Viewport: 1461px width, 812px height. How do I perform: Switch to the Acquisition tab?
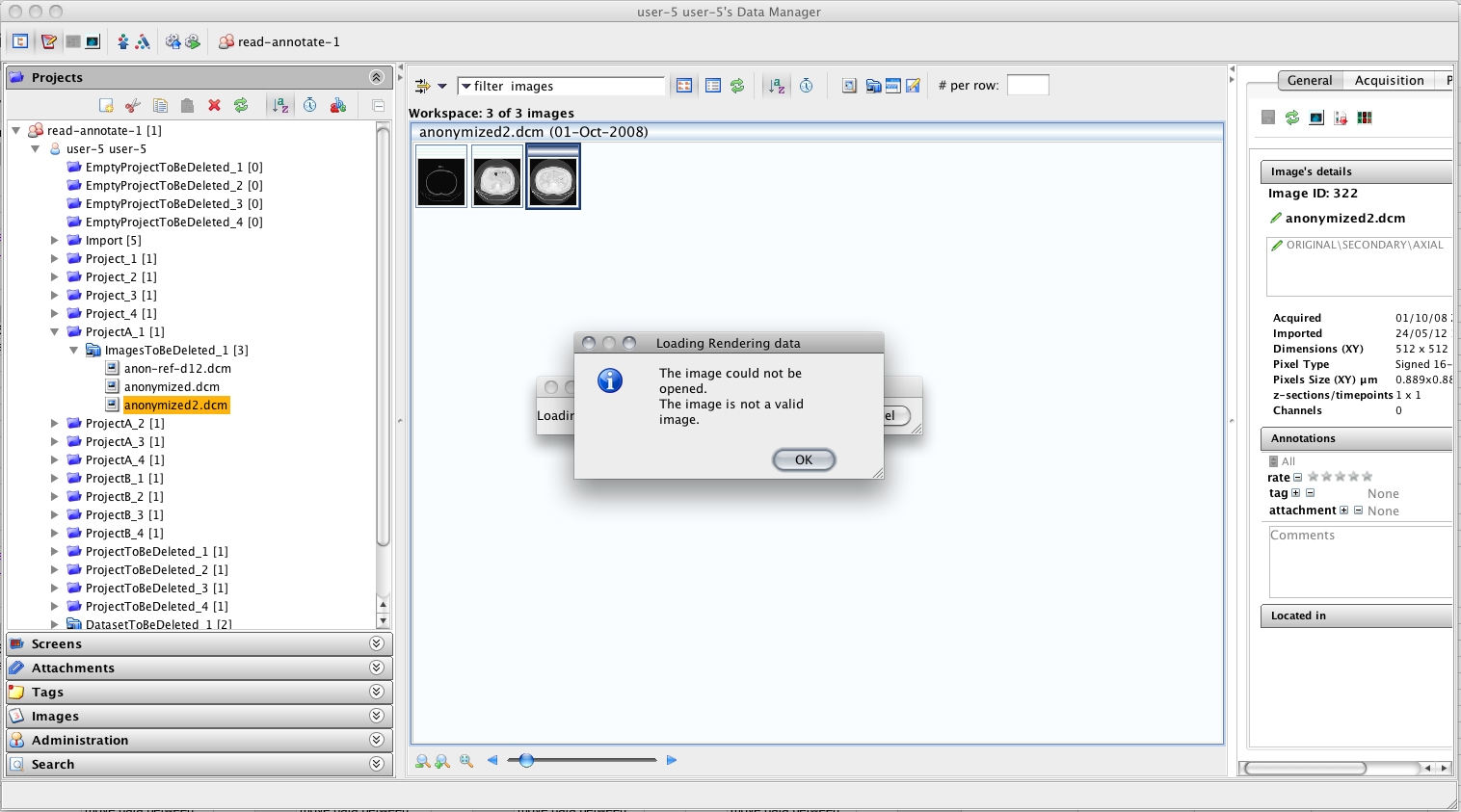pyautogui.click(x=1389, y=81)
